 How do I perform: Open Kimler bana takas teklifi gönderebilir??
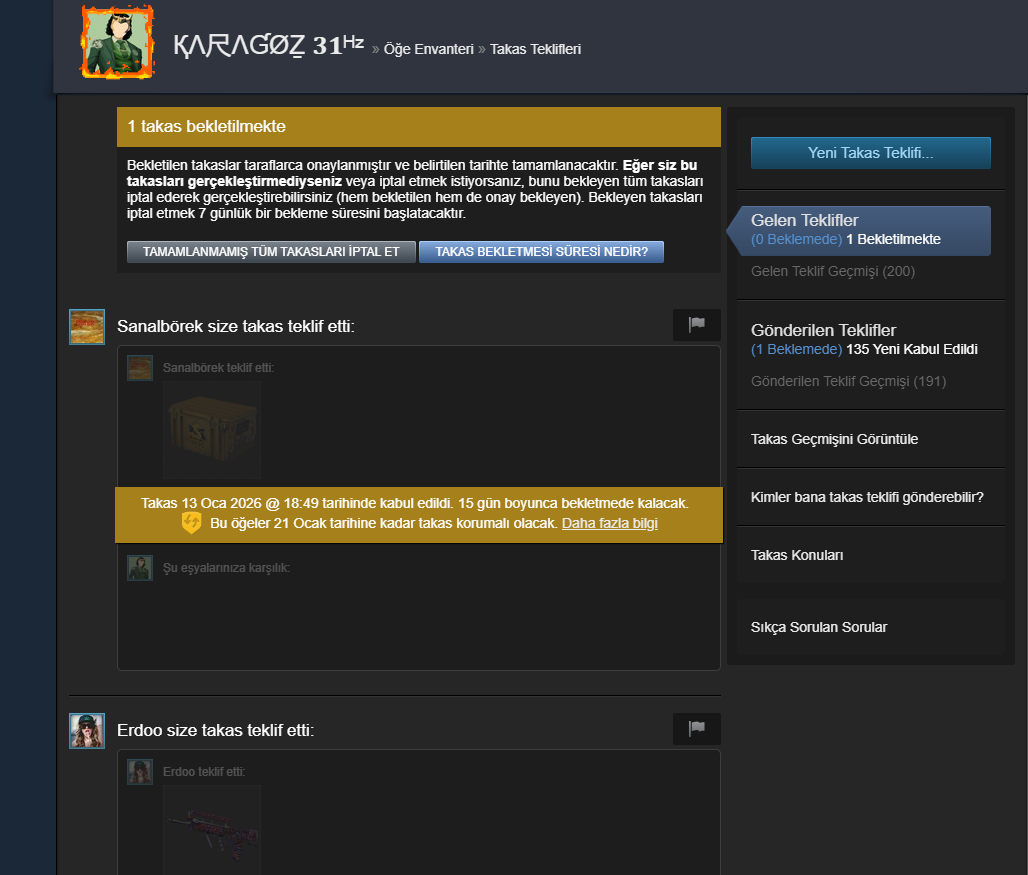click(x=867, y=497)
